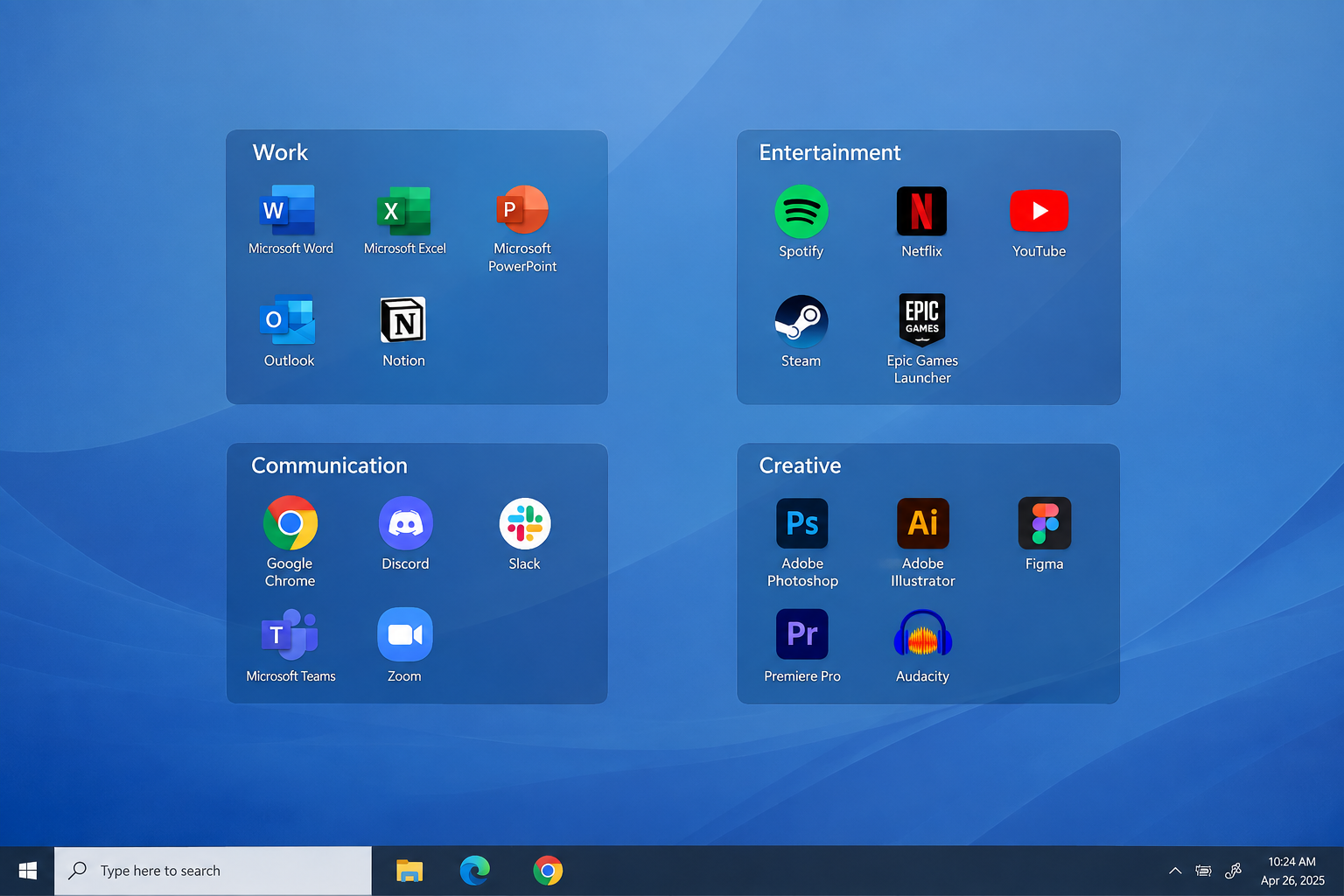Open the Adobe Photoshop icon
Image resolution: width=1344 pixels, height=896 pixels.
pyautogui.click(x=802, y=523)
